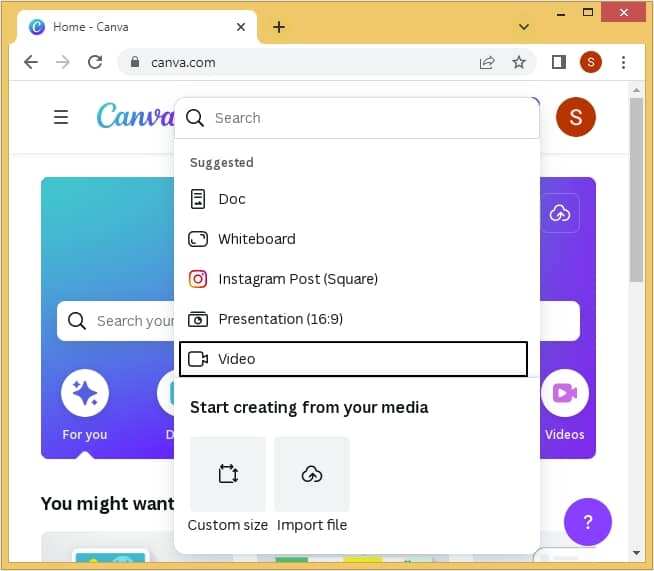
Task: Click the vertical scrollbar thumb
Action: pyautogui.click(x=636, y=190)
